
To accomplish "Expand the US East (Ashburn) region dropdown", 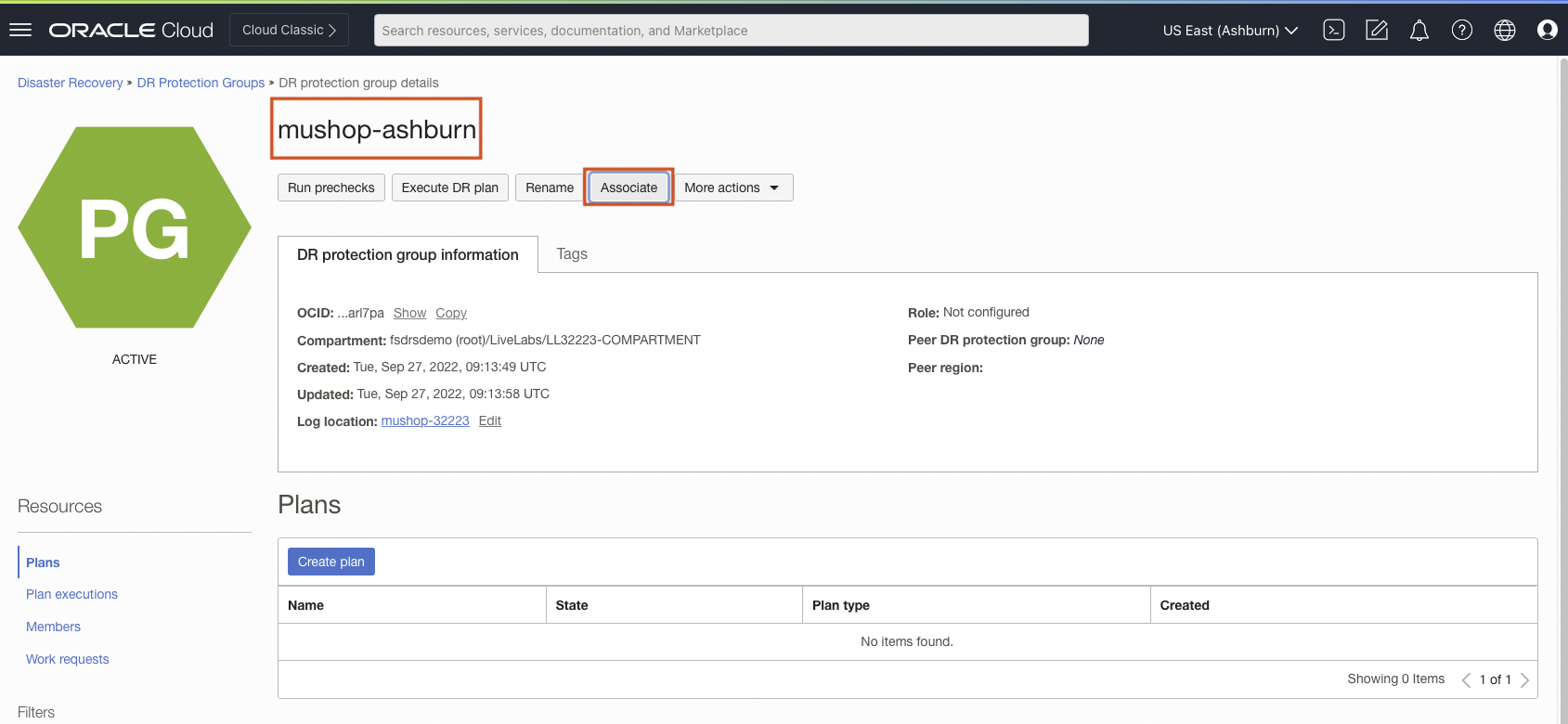I will [1229, 30].
